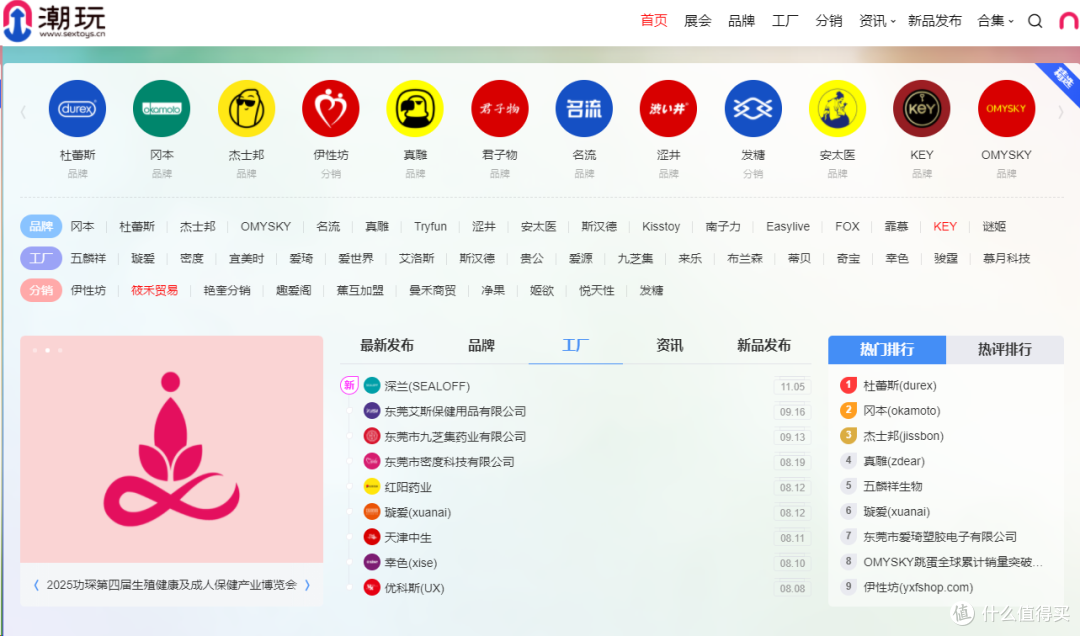The width and height of the screenshot is (1080, 636).
Task: Open 分销 in top navigation
Action: tap(829, 21)
